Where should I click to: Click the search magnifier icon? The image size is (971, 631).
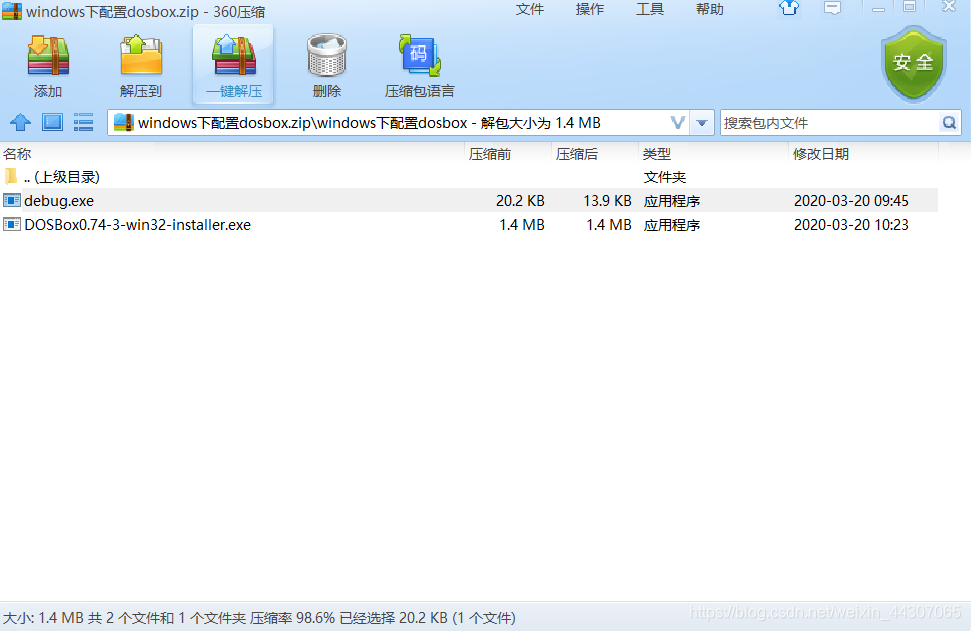[949, 123]
